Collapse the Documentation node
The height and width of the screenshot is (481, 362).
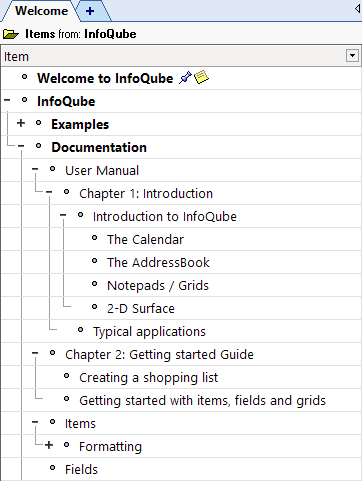point(21,146)
